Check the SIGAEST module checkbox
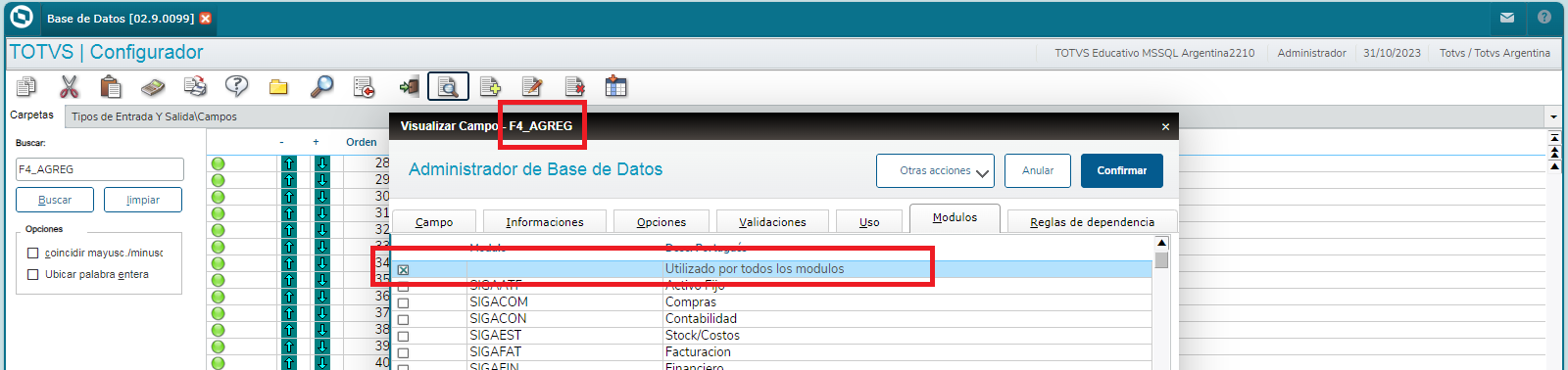 403,336
